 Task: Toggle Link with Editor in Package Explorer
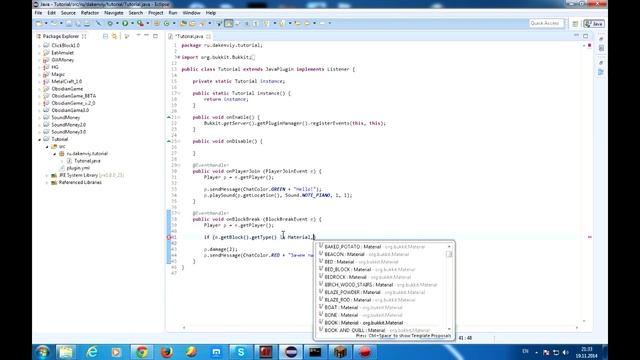point(115,36)
